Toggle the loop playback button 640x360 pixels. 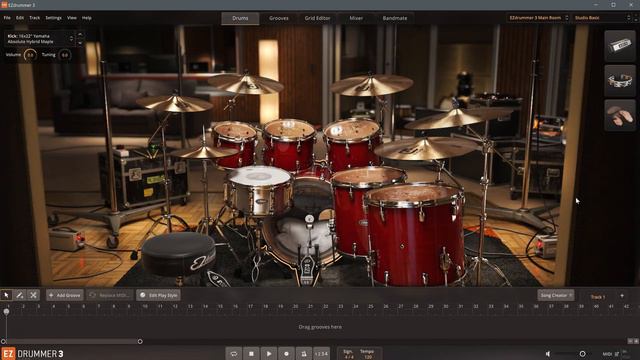click(234, 353)
